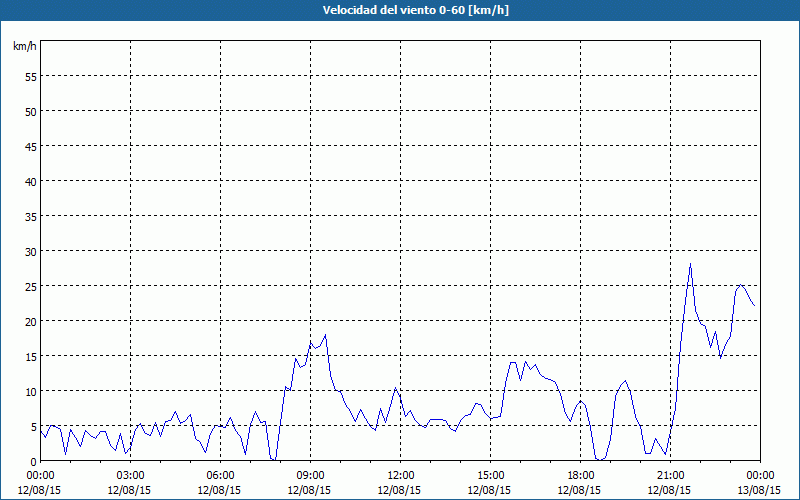
Task: Click the curve peak near 18 km/h after 09:00
Action: 325,335
